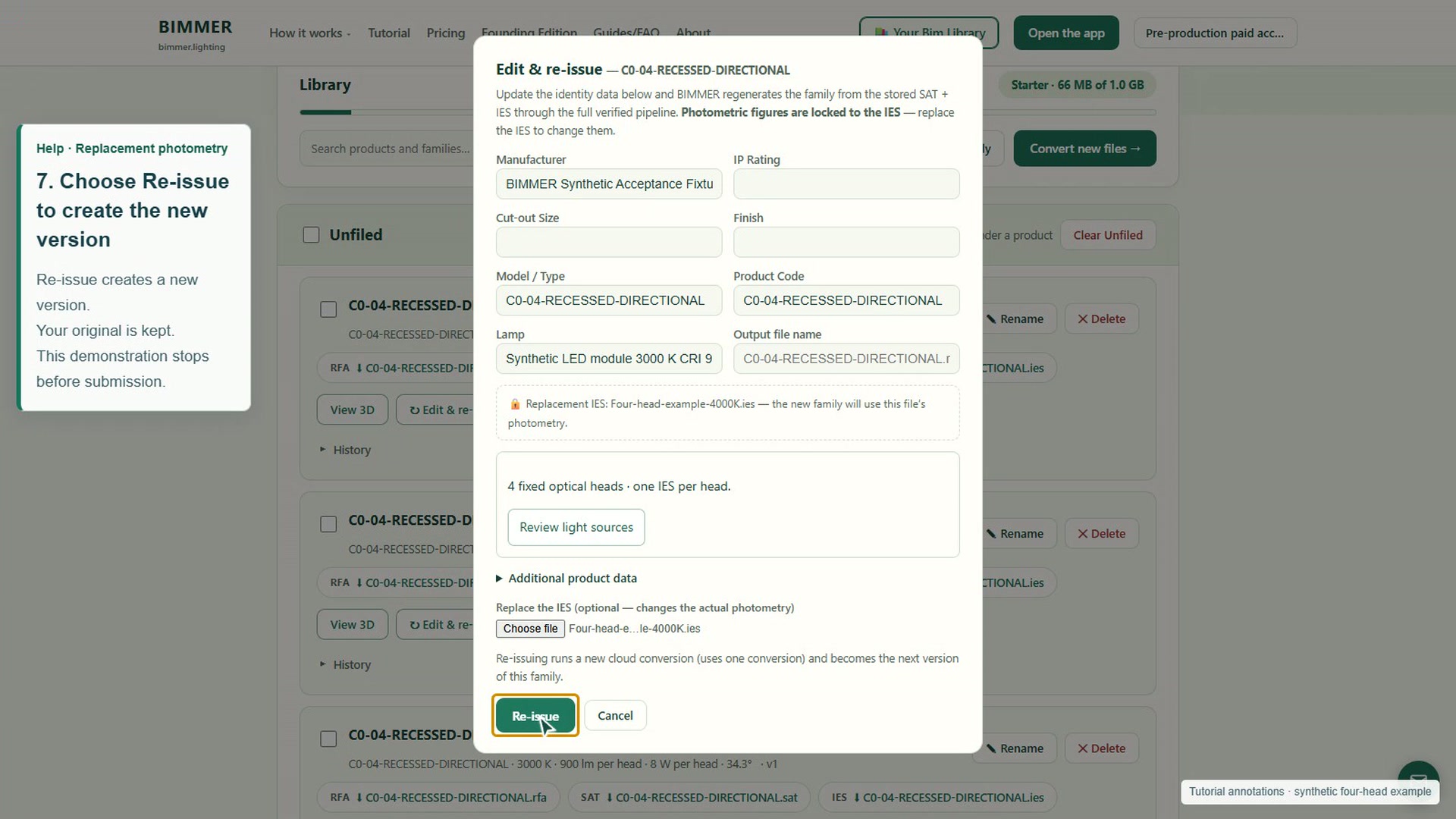The height and width of the screenshot is (819, 1456).
Task: Expand History of the first family card
Action: [346, 450]
